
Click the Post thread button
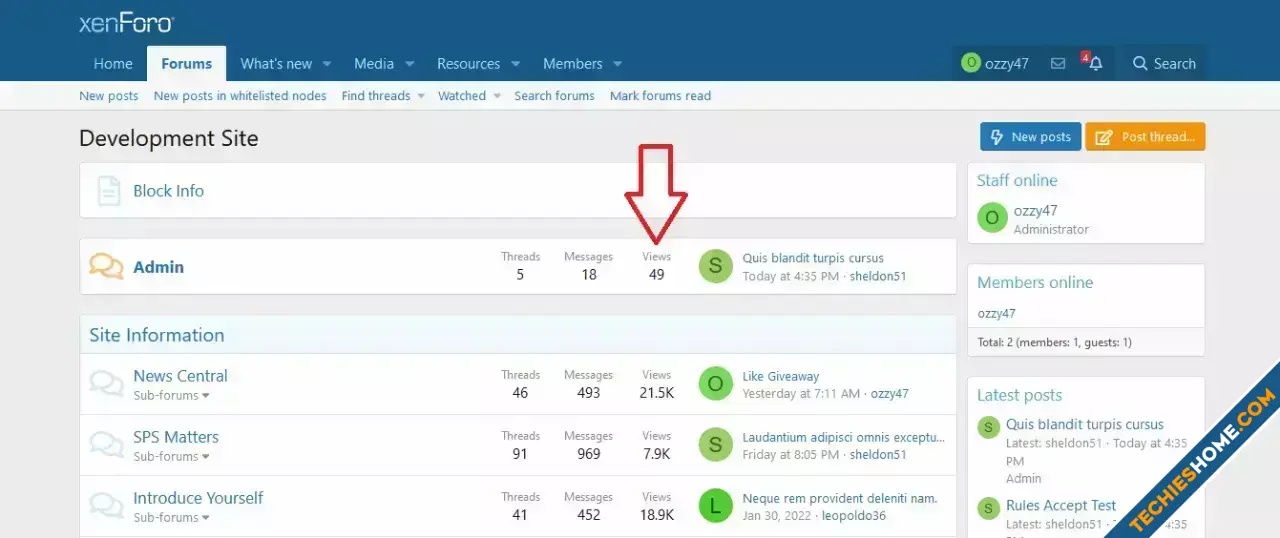pos(1145,137)
